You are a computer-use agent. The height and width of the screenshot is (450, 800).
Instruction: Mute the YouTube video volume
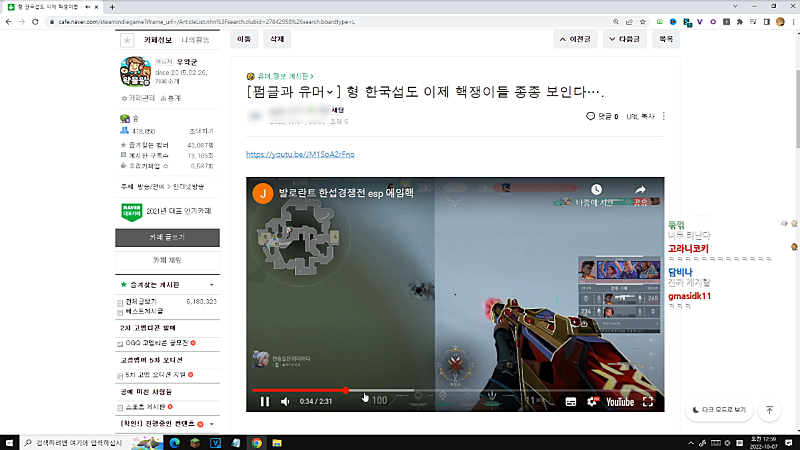(x=285, y=402)
